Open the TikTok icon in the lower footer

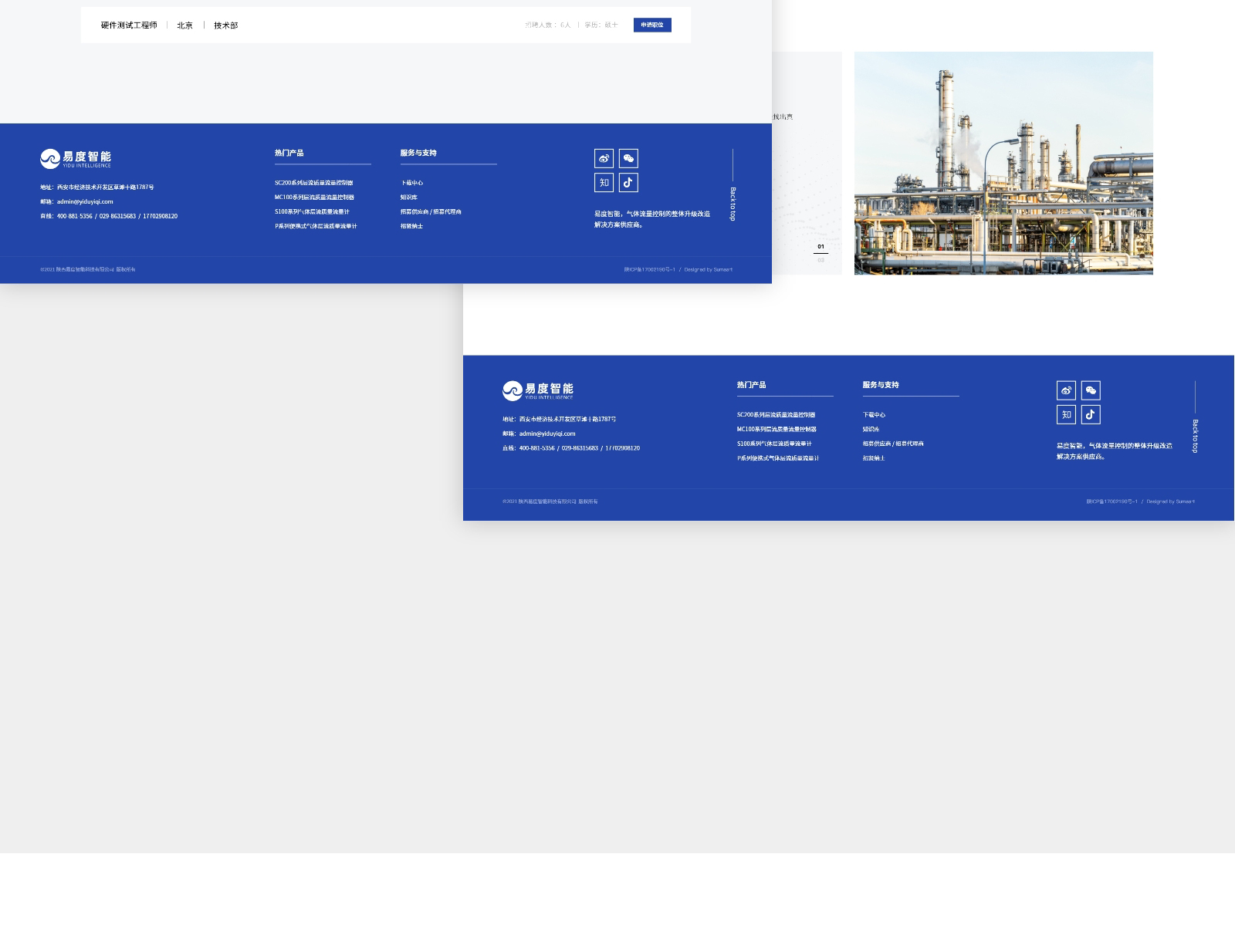click(x=1091, y=415)
